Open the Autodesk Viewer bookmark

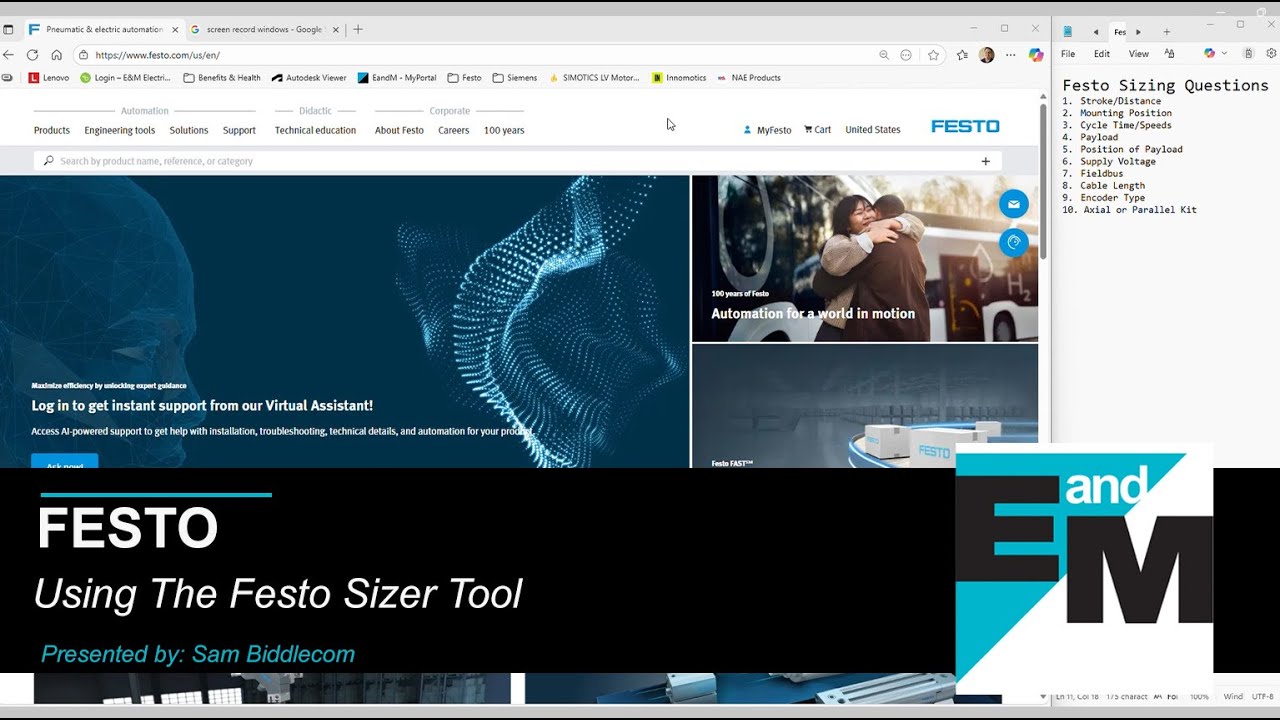[309, 78]
